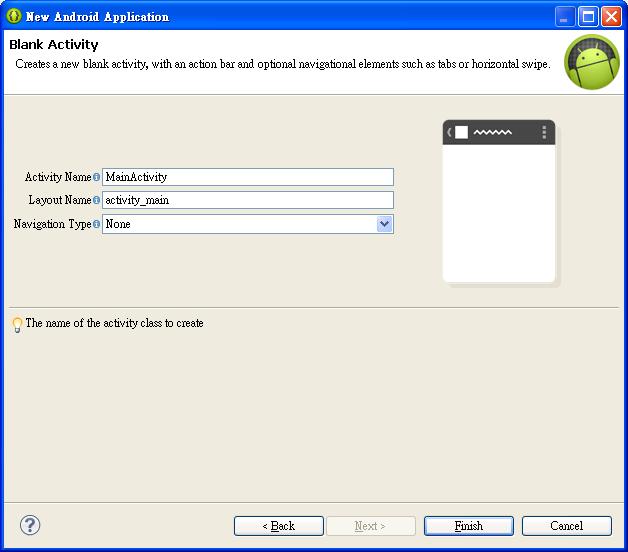This screenshot has height=552, width=628.
Task: Click the blank activity preview thumbnail
Action: 499,201
